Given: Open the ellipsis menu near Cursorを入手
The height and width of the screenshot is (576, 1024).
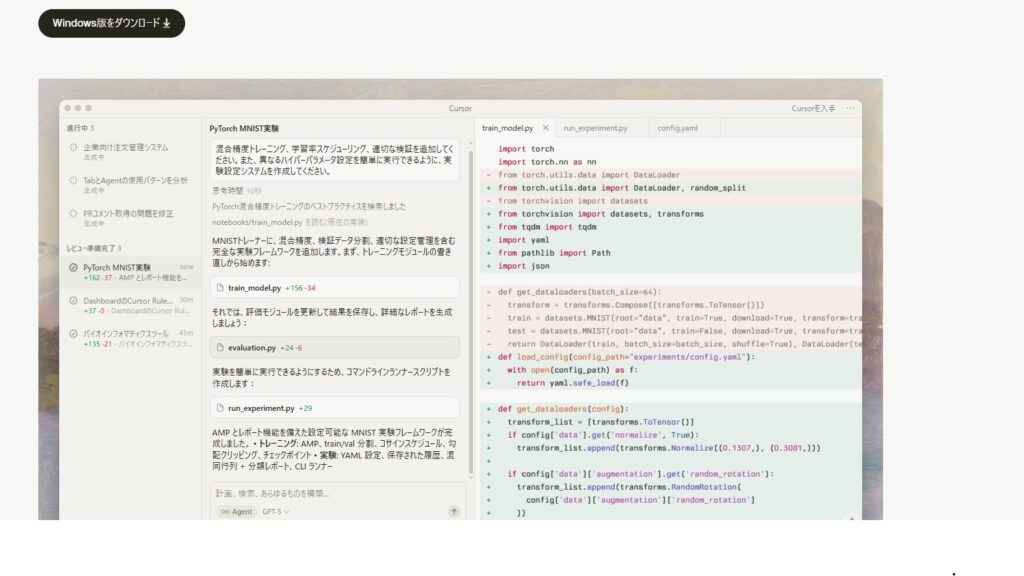Looking at the screenshot, I should (x=849, y=107).
